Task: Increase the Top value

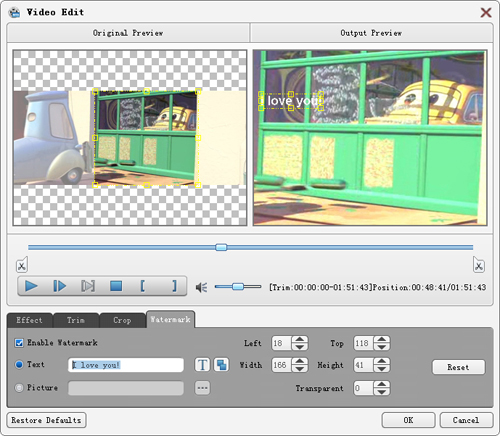Action: tap(382, 339)
